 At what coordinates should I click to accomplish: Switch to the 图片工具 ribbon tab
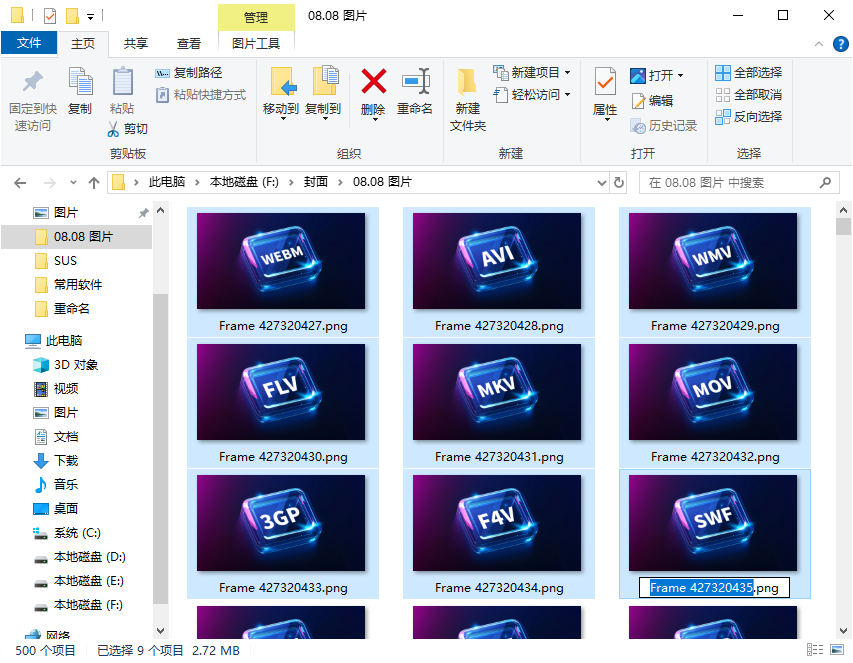click(256, 44)
